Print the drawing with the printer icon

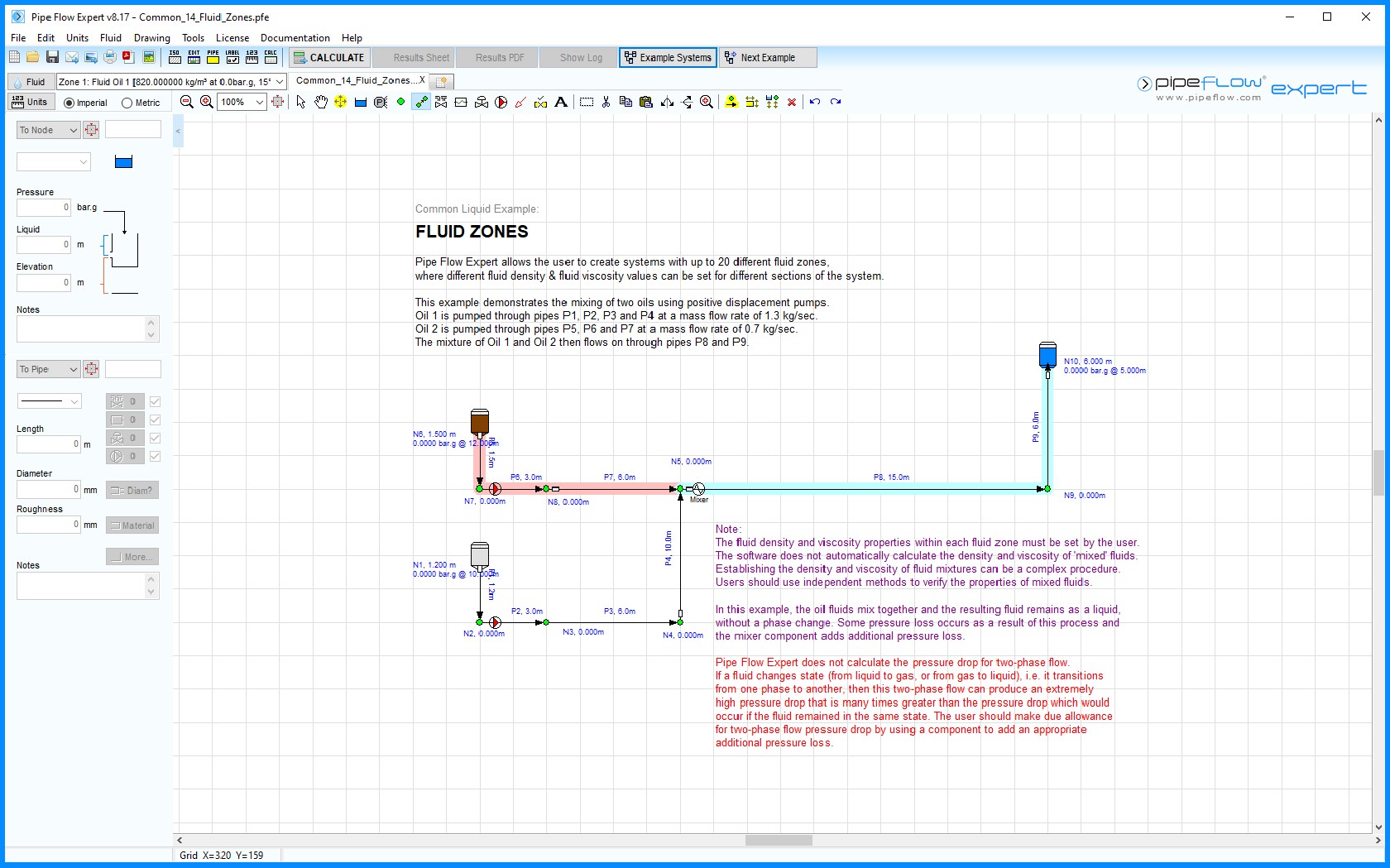point(110,57)
